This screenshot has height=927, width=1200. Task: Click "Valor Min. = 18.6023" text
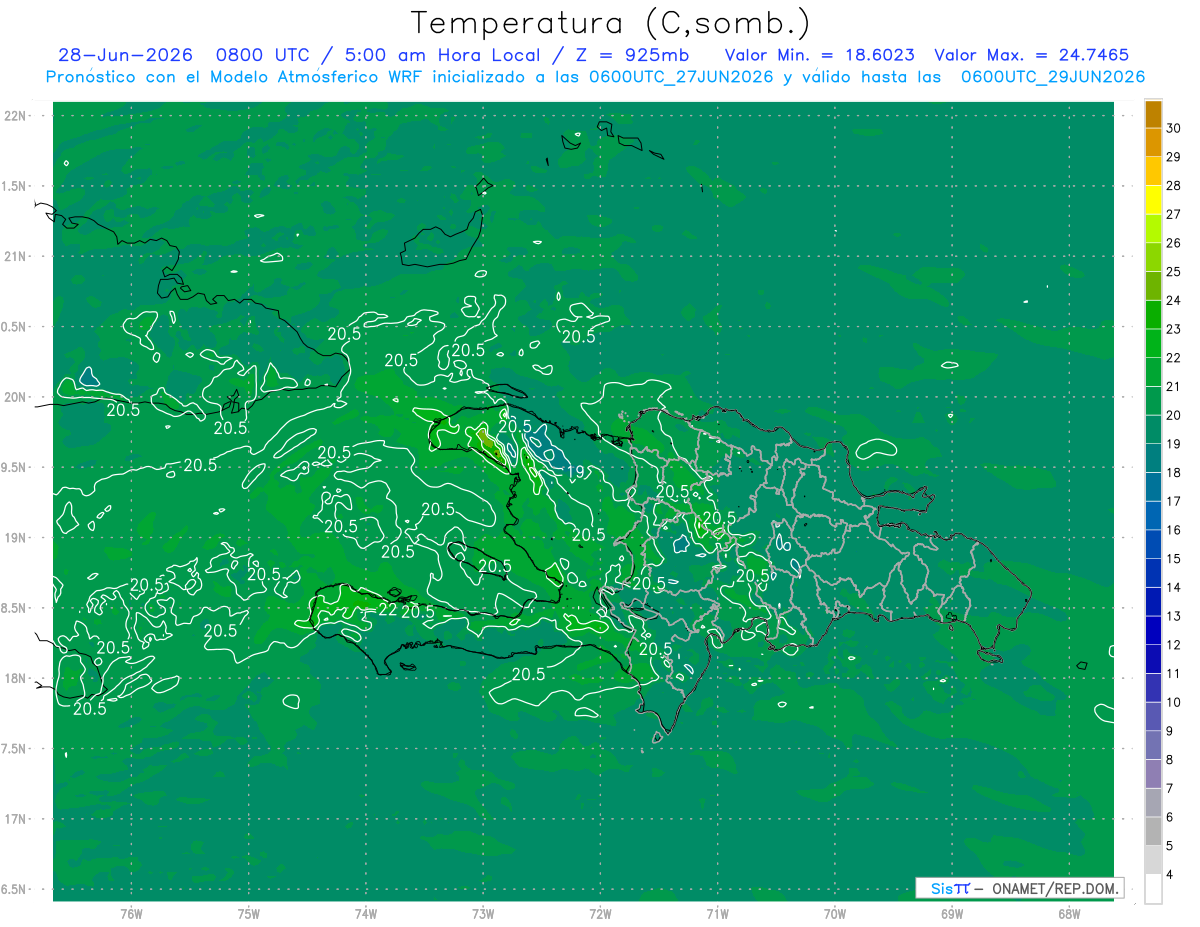click(818, 55)
